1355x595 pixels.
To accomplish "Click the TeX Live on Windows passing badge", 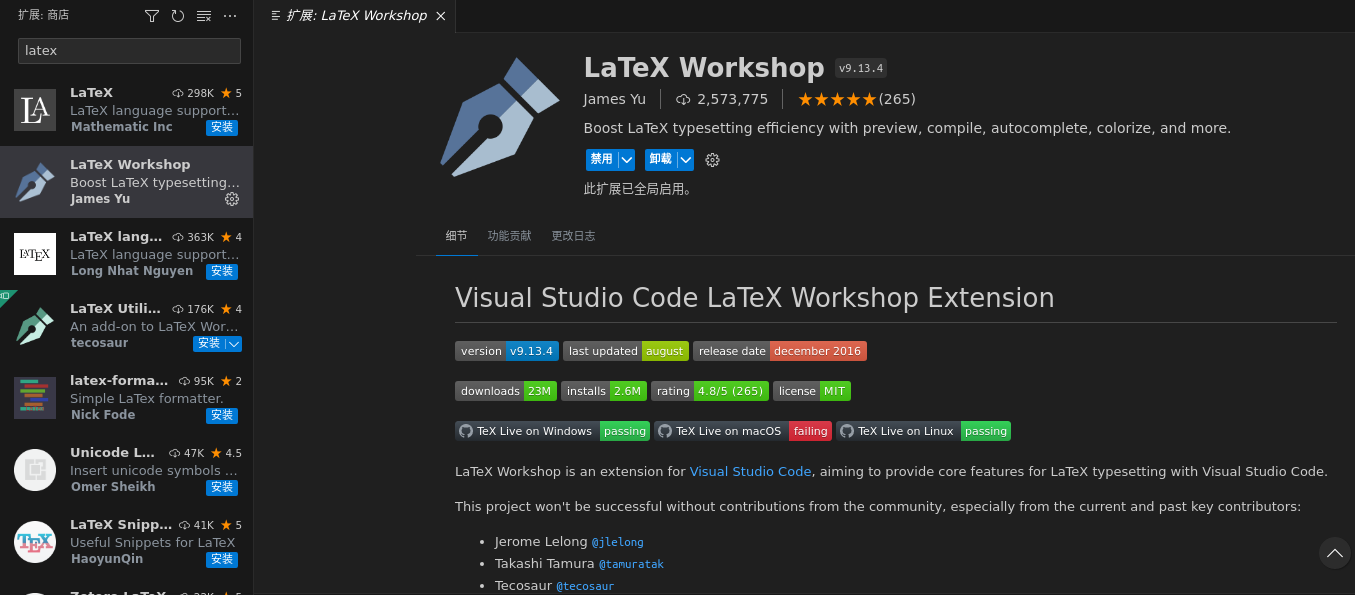I will pos(552,431).
